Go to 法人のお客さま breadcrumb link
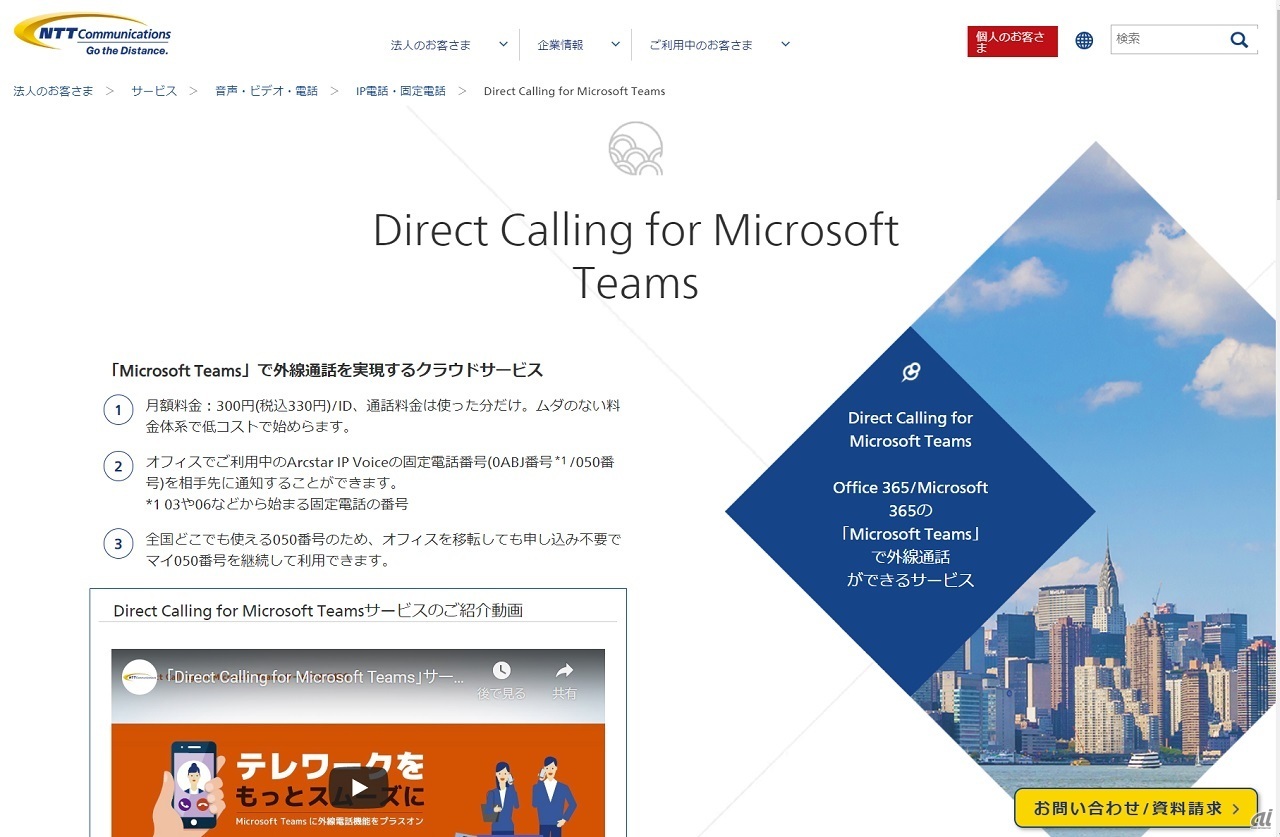1280x837 pixels. 53,91
